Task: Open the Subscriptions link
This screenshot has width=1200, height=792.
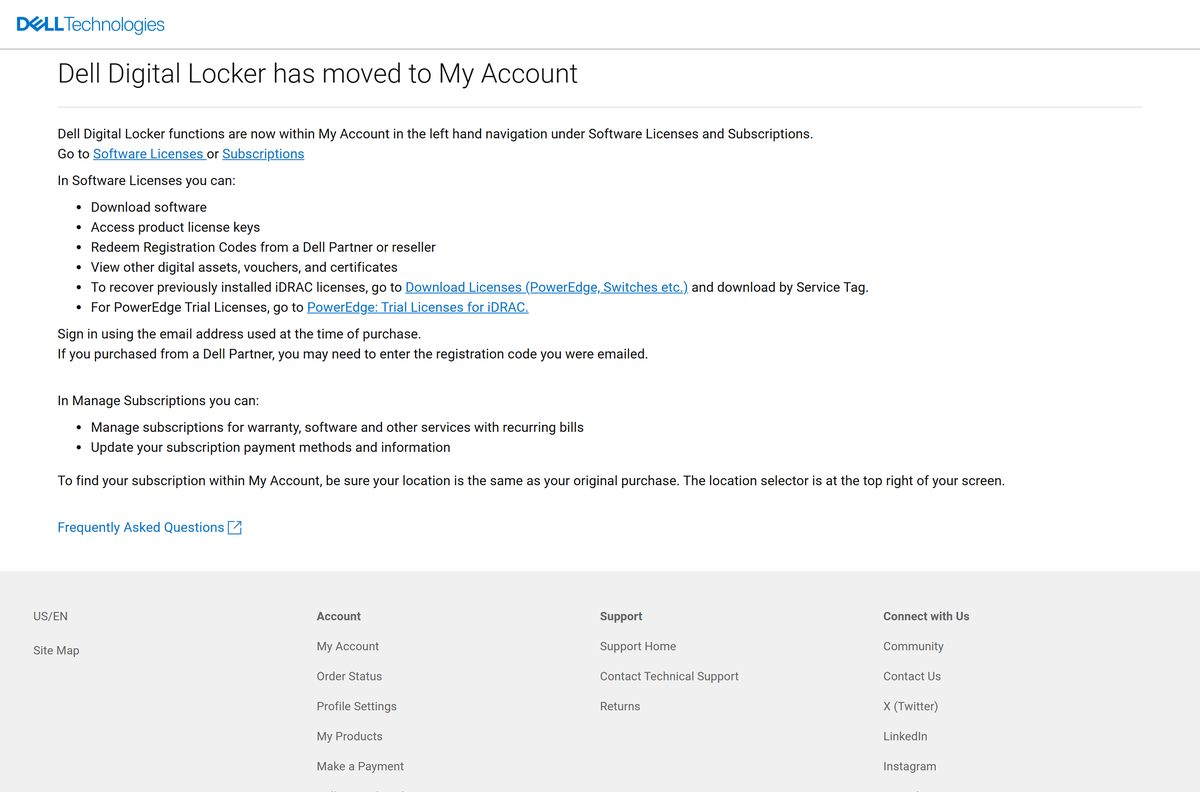Action: coord(263,154)
